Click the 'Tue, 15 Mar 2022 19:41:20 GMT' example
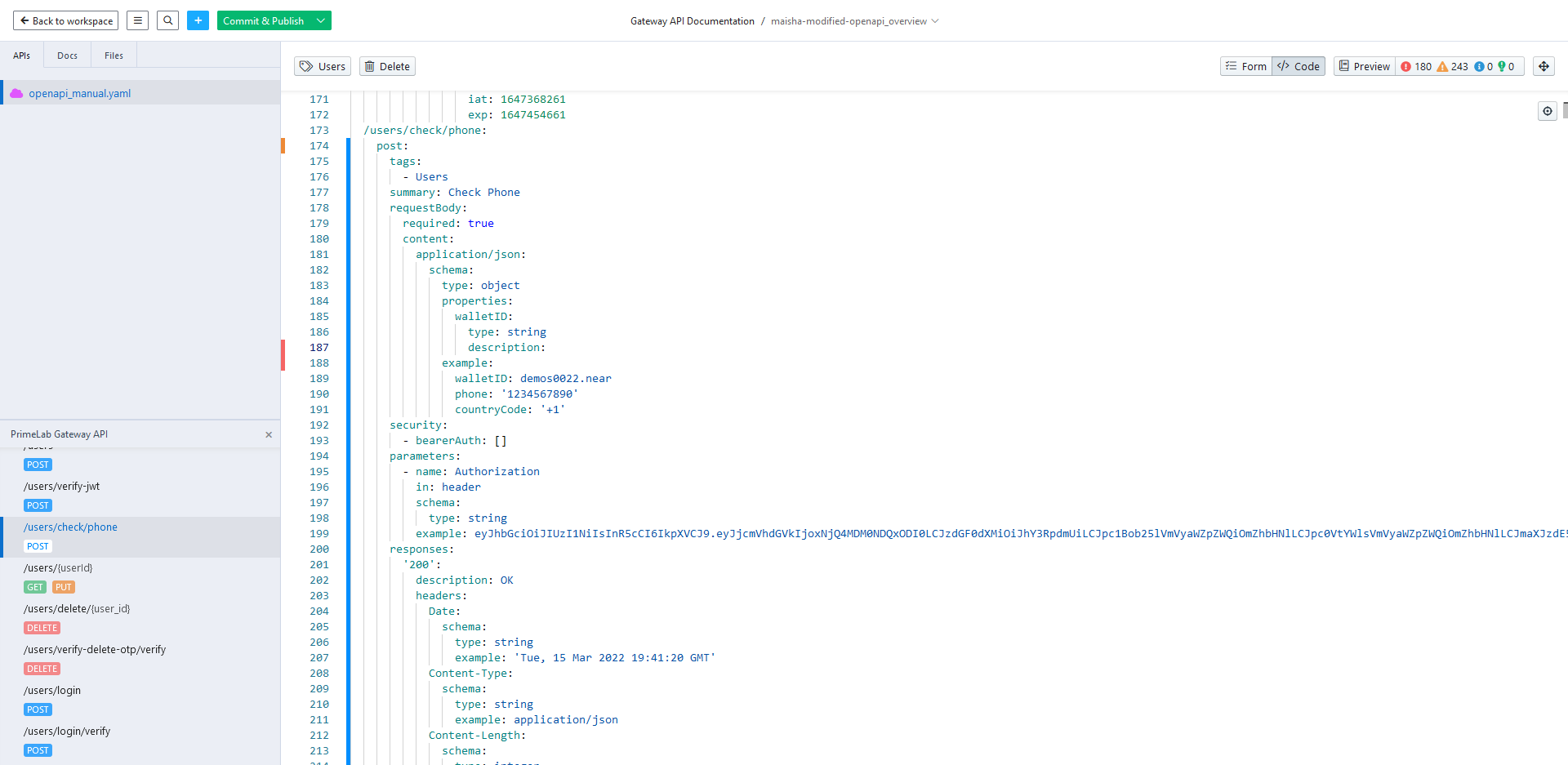 (x=615, y=658)
